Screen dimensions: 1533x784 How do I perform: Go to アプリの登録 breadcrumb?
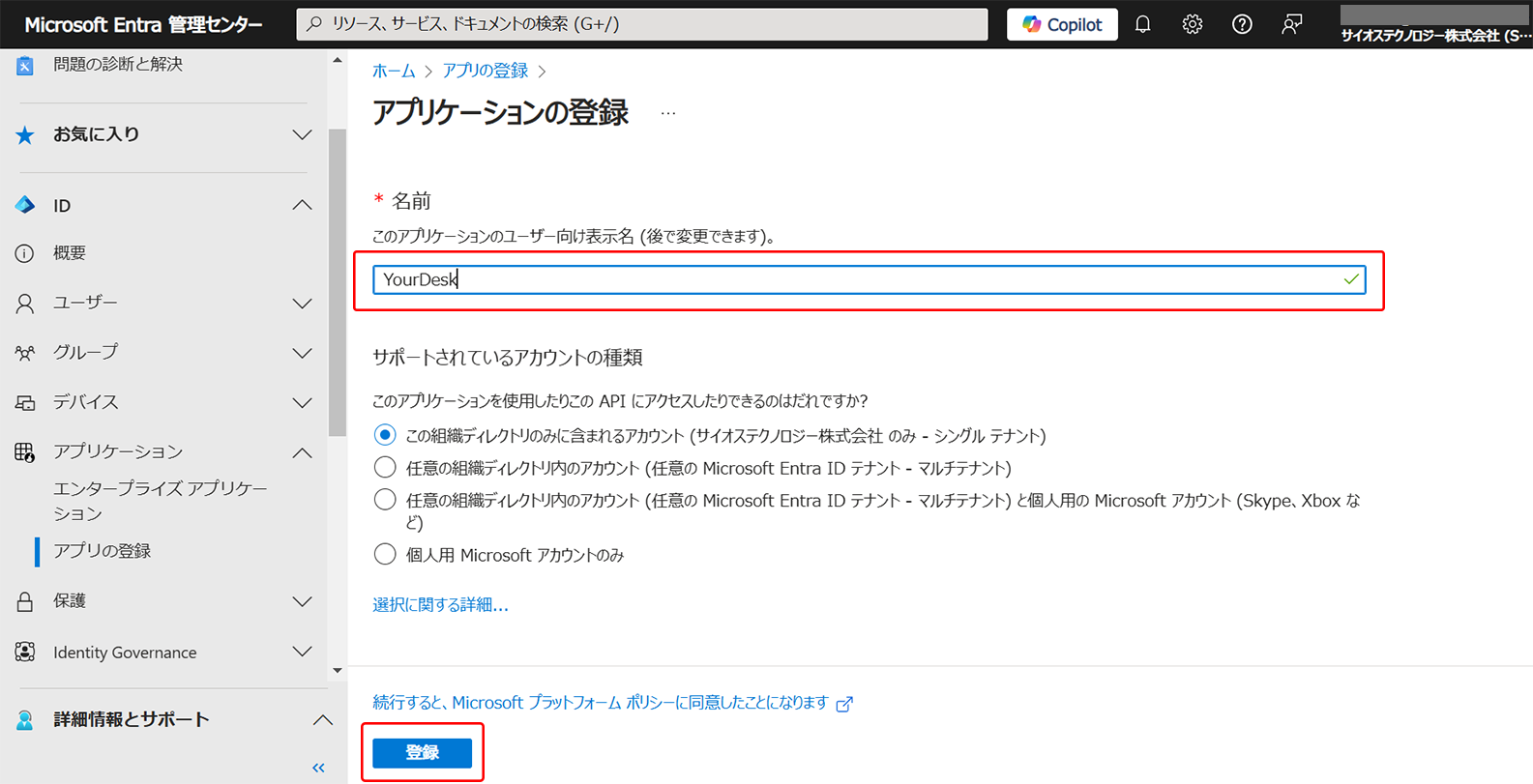tap(485, 71)
